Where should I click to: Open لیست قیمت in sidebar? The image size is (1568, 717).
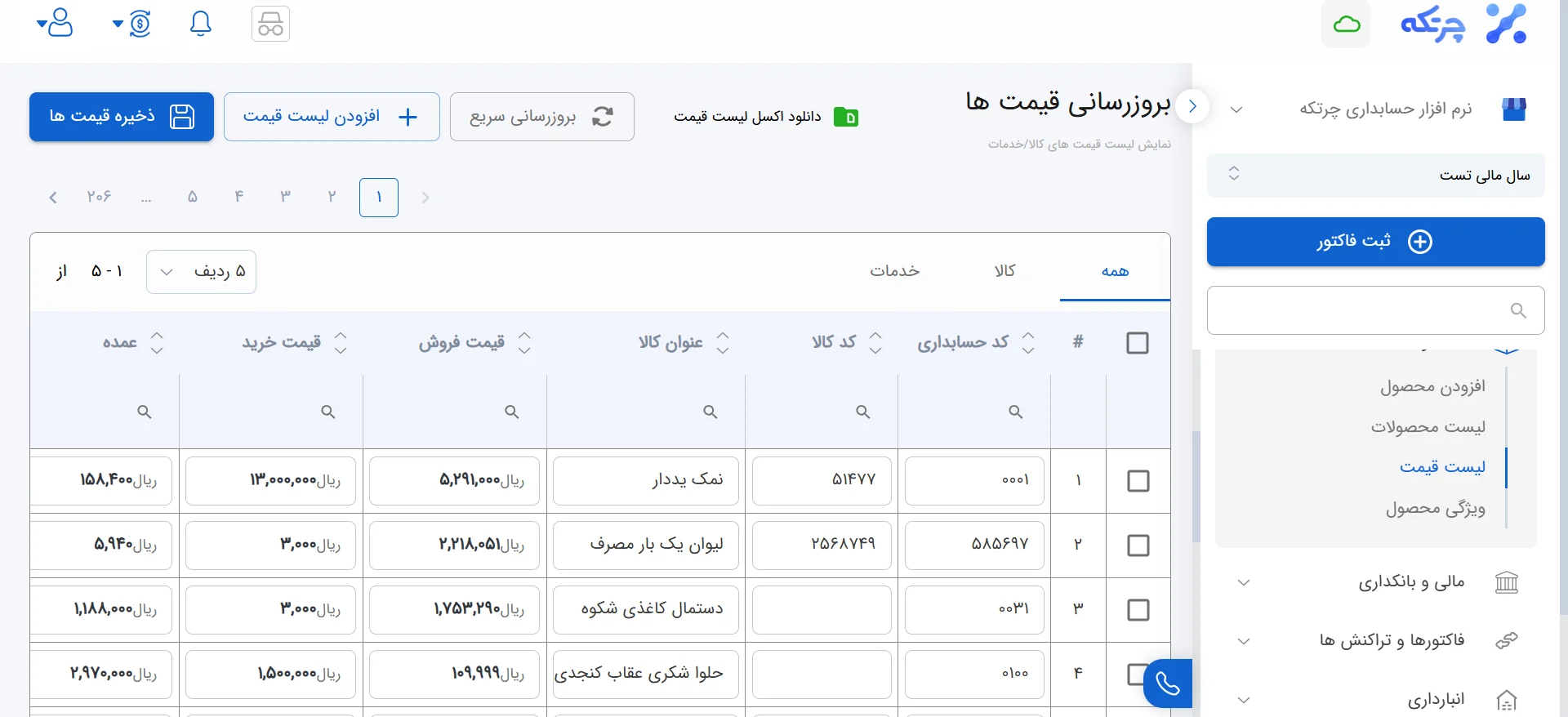[x=1442, y=467]
